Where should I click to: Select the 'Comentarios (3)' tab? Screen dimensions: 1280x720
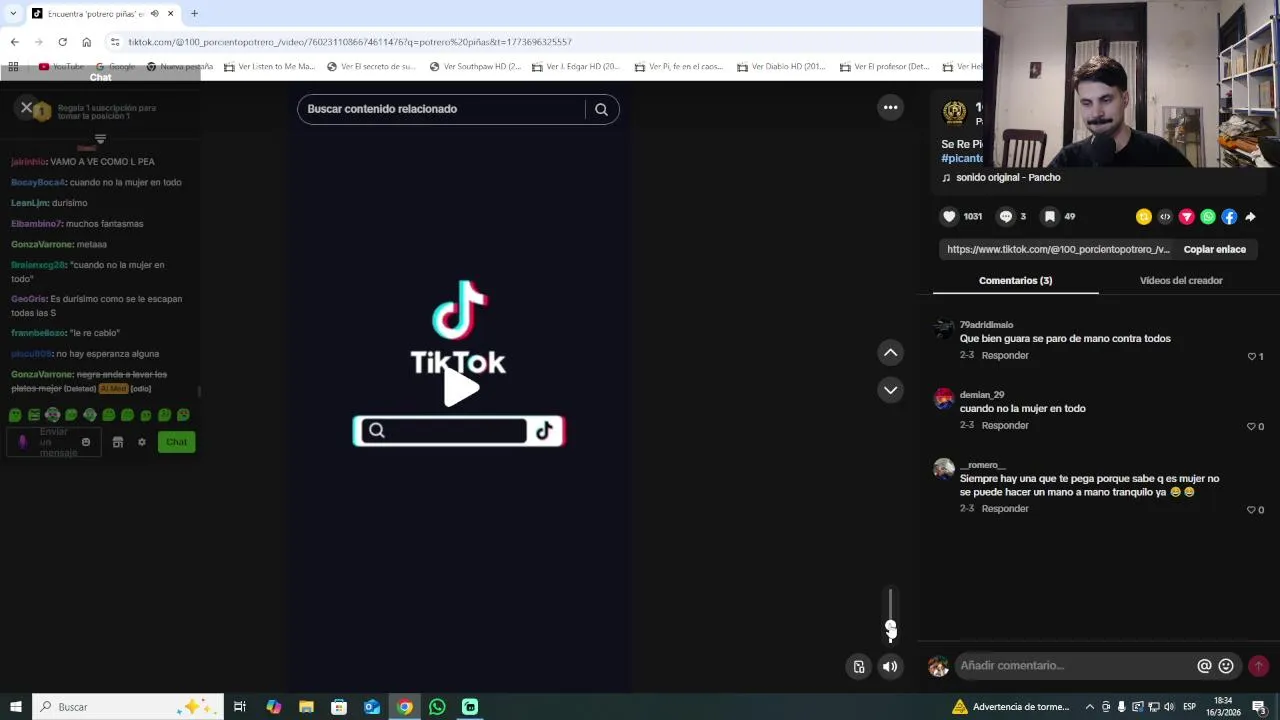[1015, 281]
